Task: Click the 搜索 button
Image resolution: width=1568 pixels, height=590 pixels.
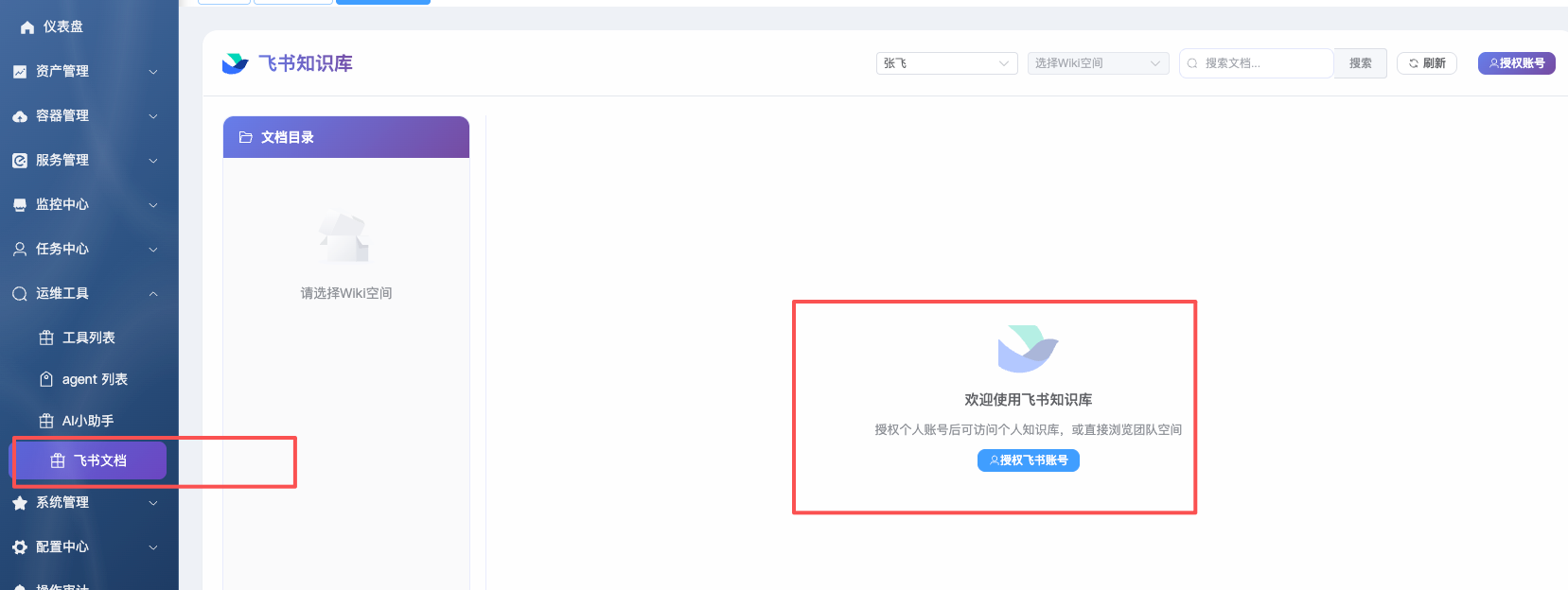Action: coord(1360,63)
